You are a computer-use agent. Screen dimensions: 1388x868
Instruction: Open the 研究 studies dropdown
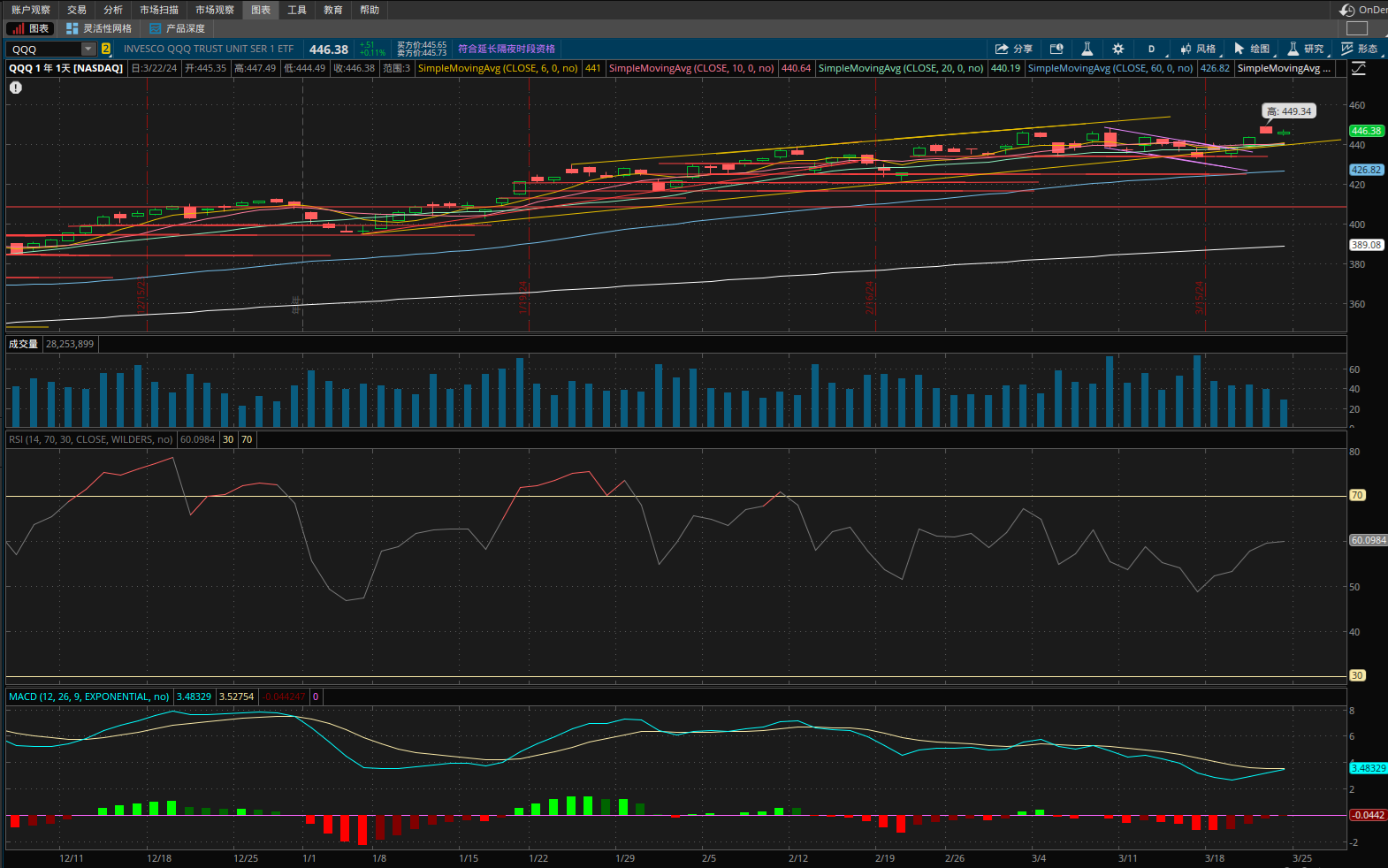1307,49
